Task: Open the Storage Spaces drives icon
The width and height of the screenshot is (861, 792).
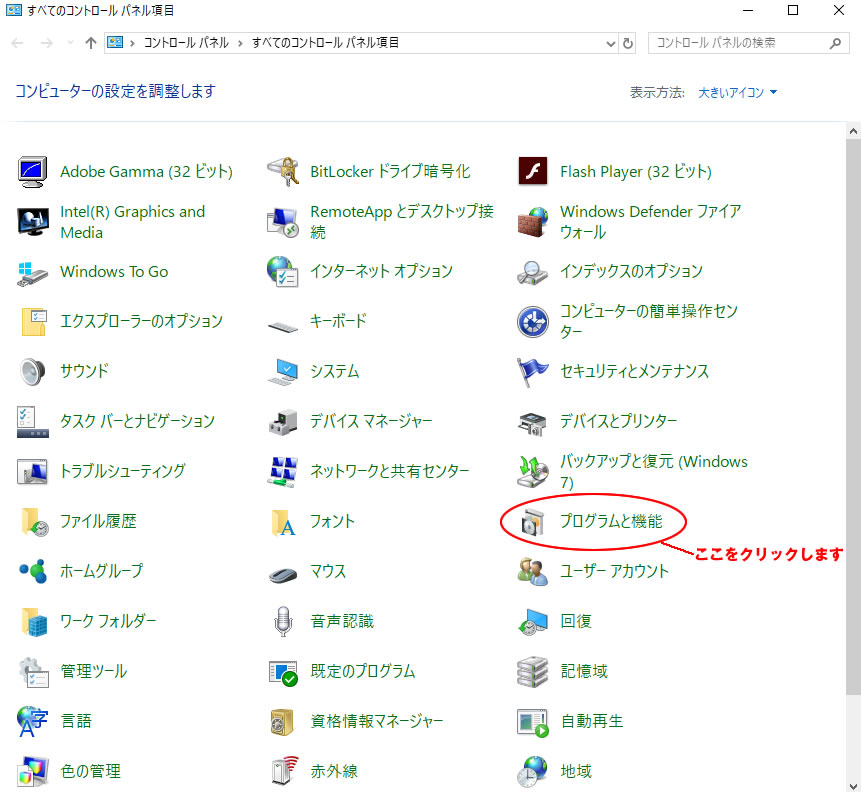Action: click(x=533, y=672)
